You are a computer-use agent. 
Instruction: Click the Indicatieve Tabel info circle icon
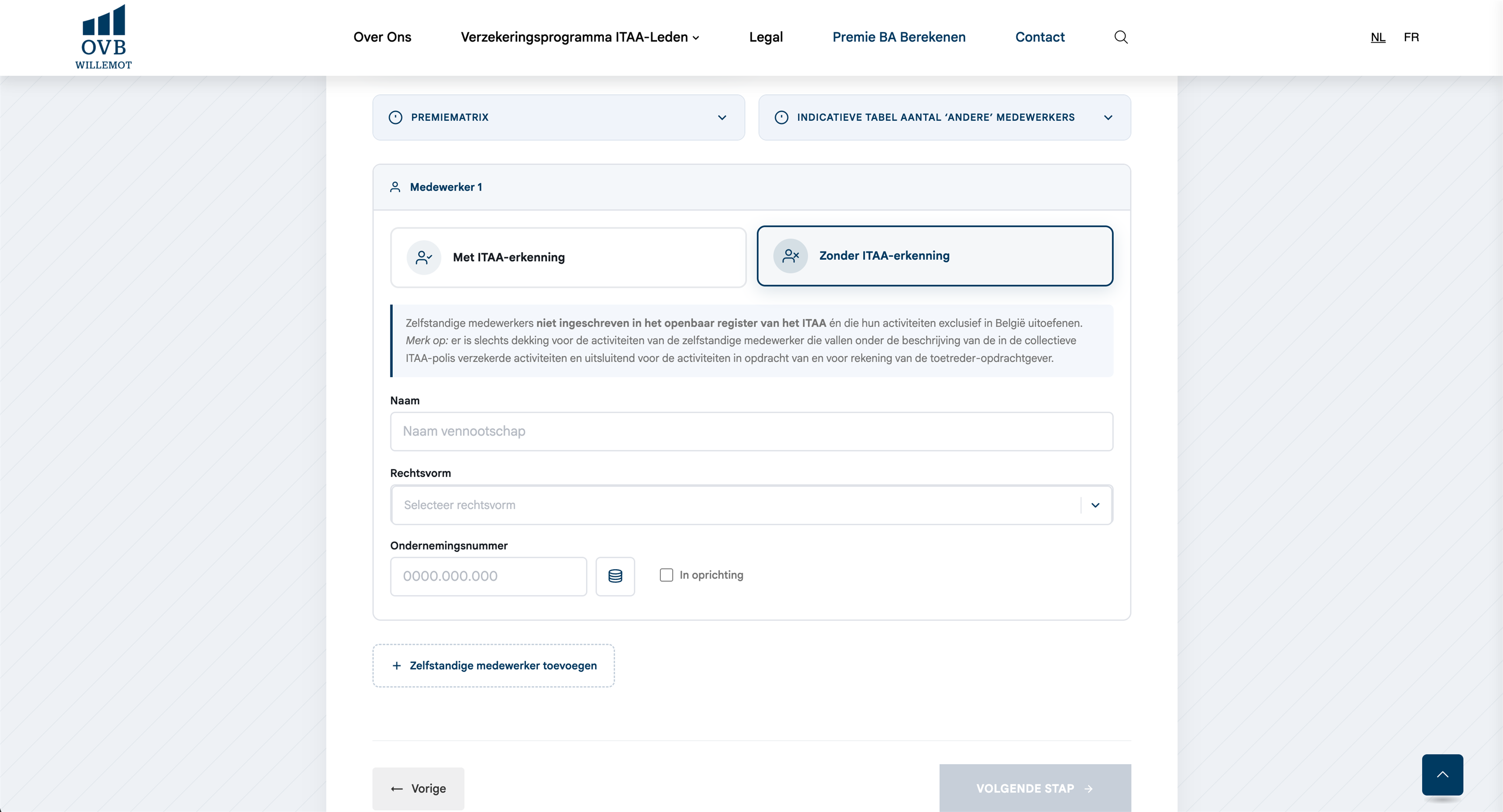[x=781, y=117]
